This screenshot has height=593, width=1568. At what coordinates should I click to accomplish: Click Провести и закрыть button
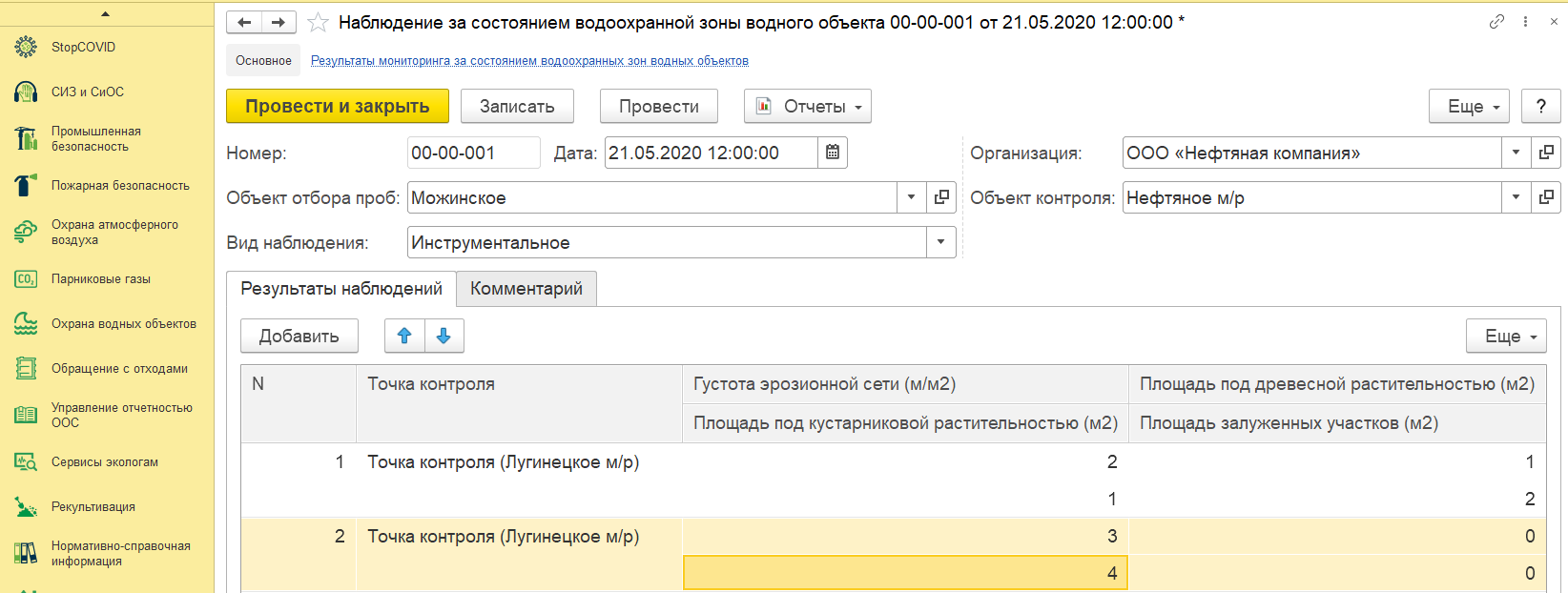coord(338,106)
